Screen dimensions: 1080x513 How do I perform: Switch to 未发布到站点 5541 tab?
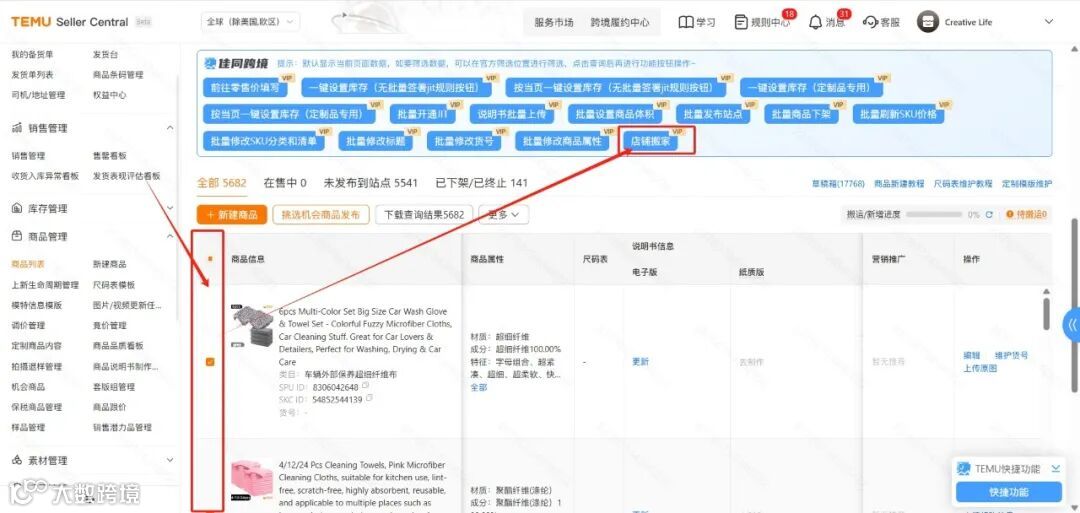371,183
